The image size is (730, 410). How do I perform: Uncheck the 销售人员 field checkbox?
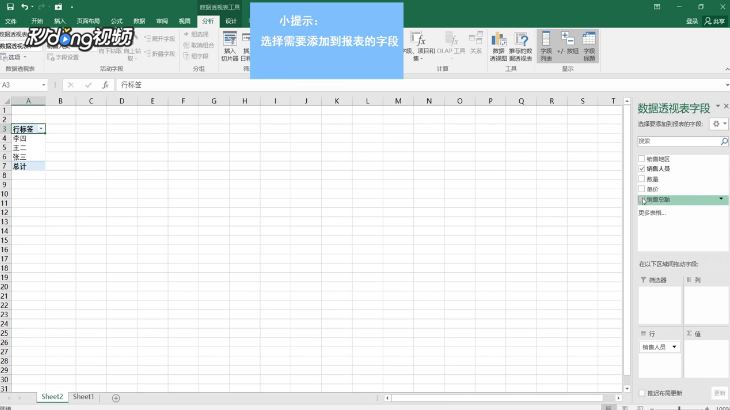[642, 168]
